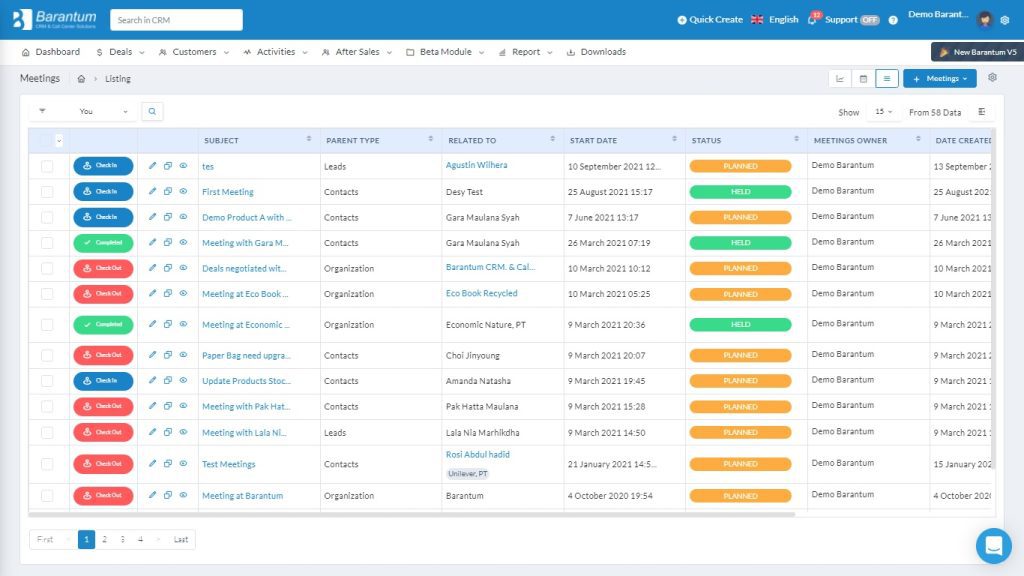Edit the 'tes' meeting with pencil icon

pyautogui.click(x=152, y=166)
